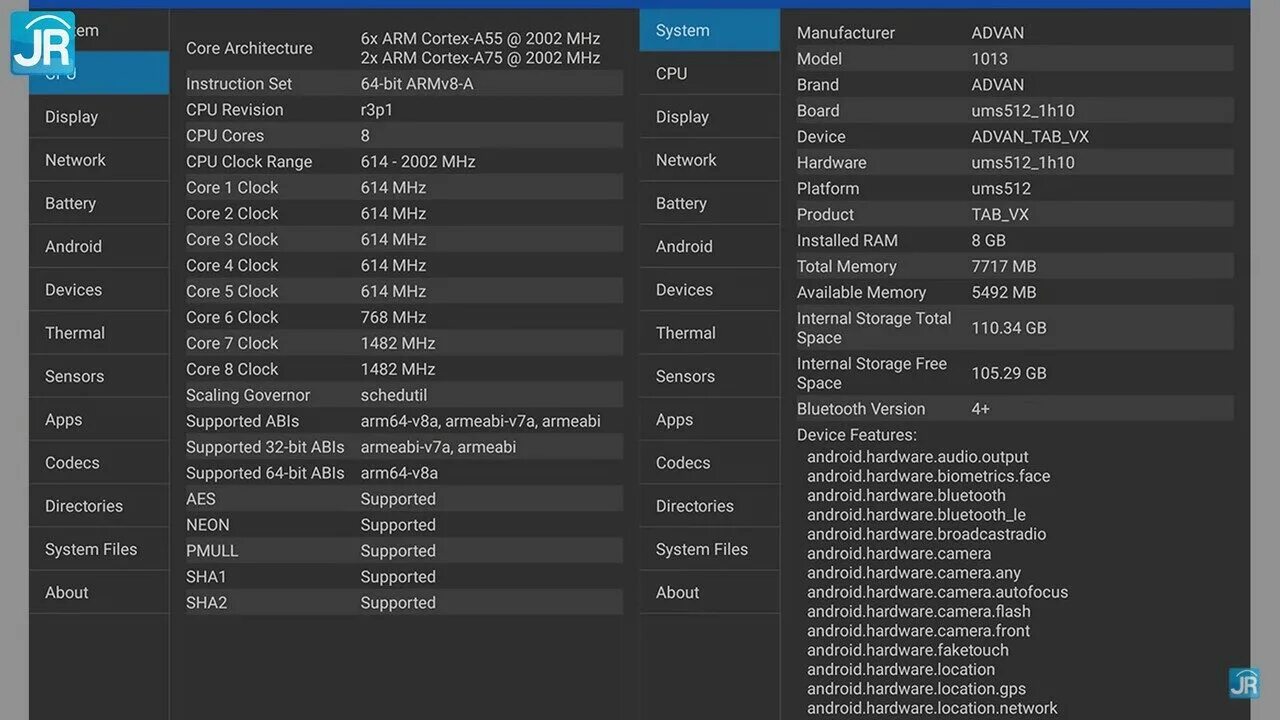This screenshot has height=720, width=1280.
Task: Choose Apps tab in the System details pane
Action: (710, 420)
